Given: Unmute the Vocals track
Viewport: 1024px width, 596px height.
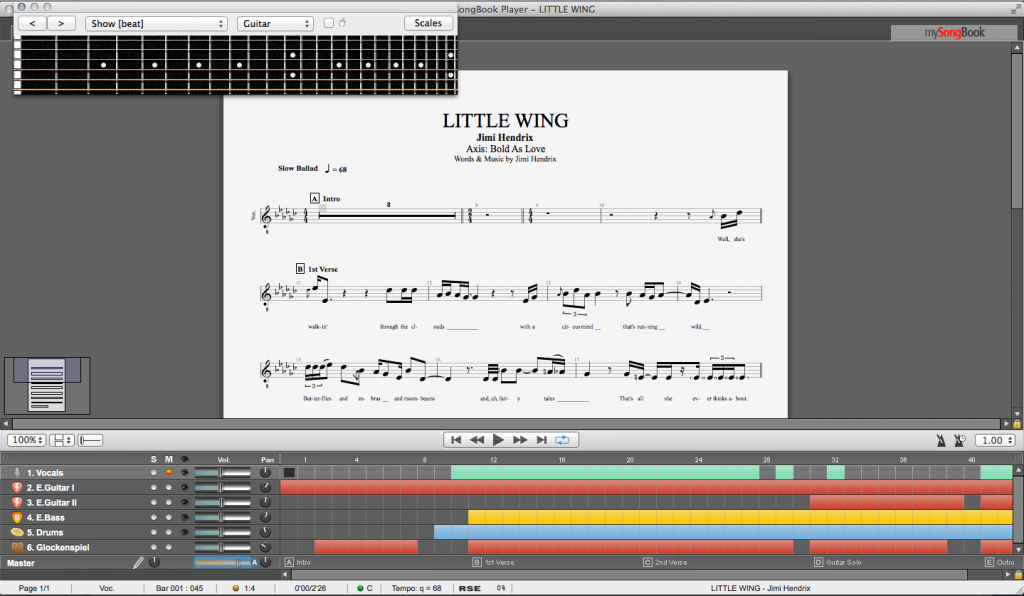Looking at the screenshot, I should (168, 472).
